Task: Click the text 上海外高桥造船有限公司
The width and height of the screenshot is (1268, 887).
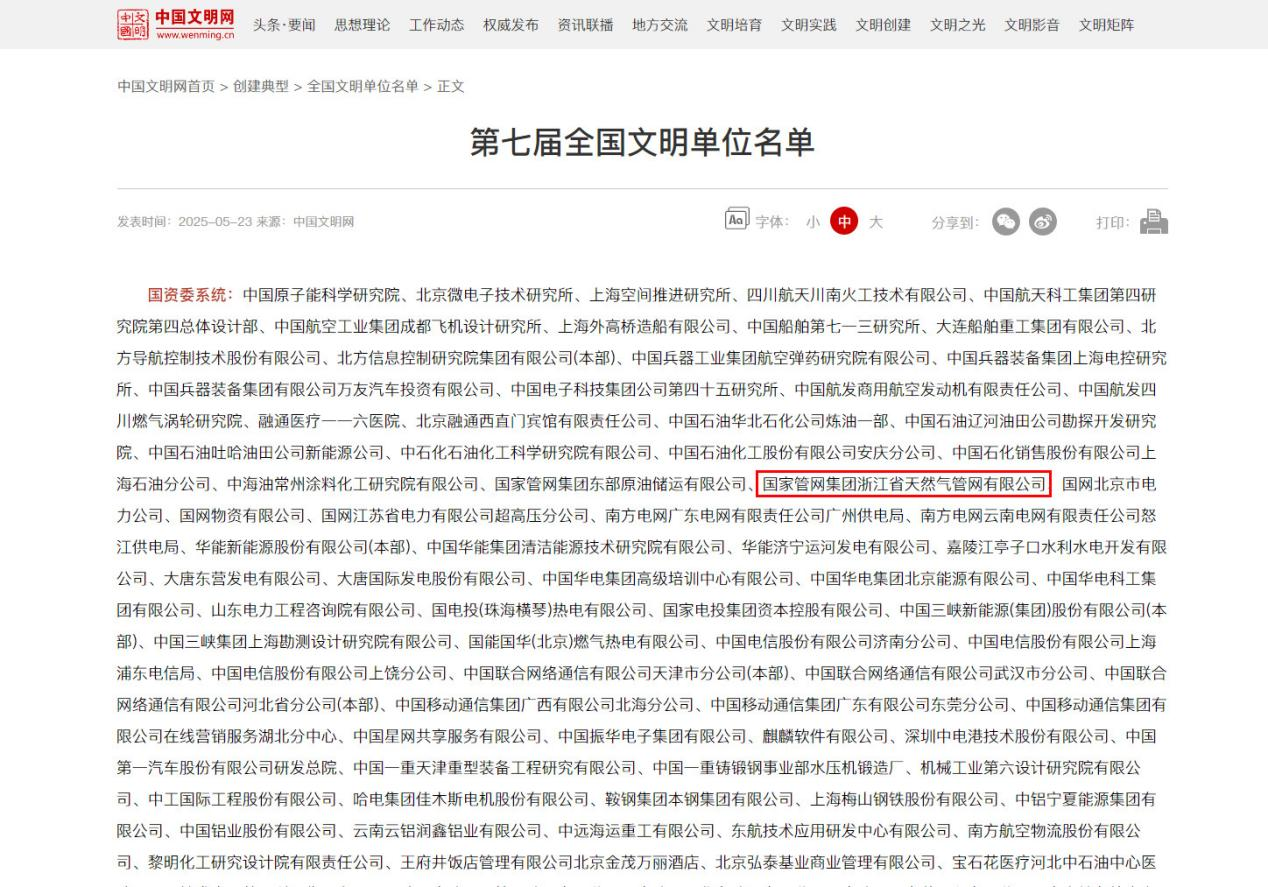Action: tap(645, 327)
